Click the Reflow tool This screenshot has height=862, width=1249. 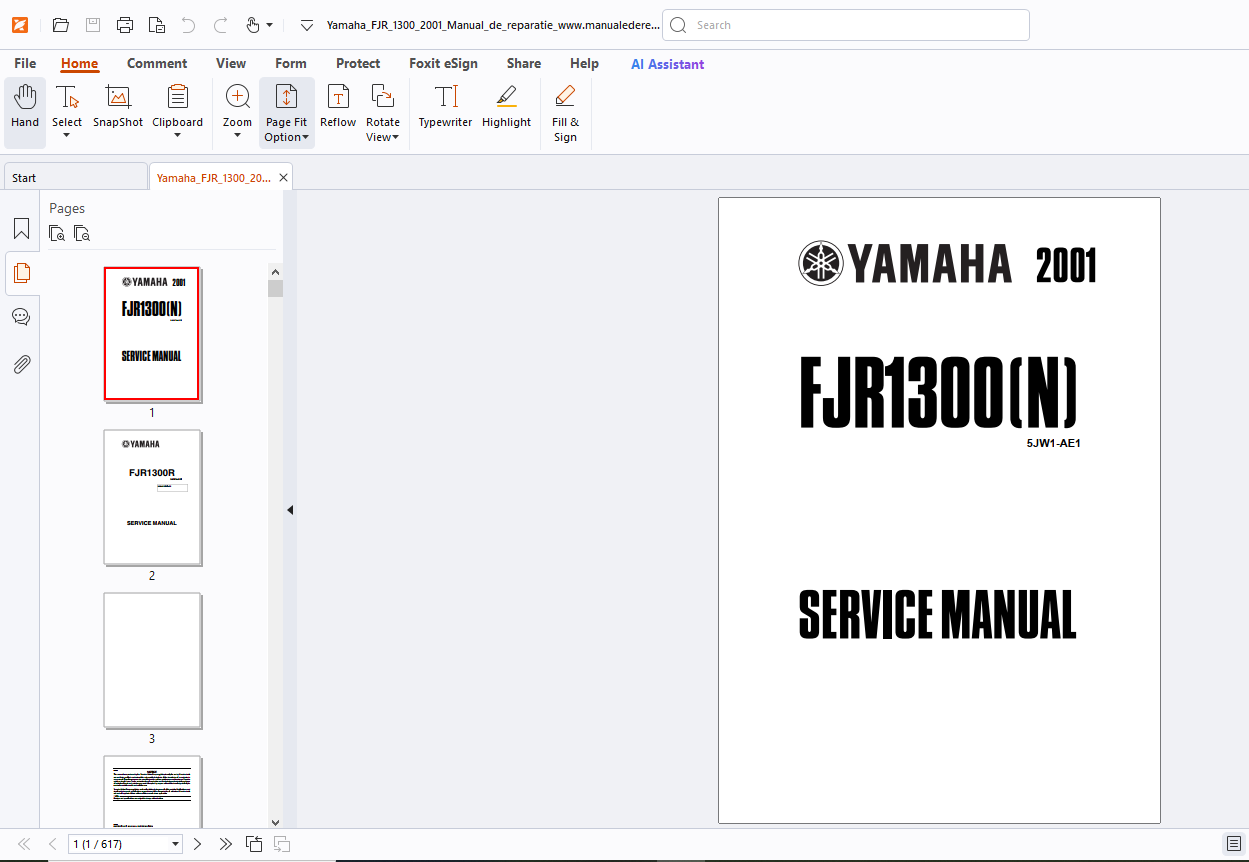click(x=338, y=107)
